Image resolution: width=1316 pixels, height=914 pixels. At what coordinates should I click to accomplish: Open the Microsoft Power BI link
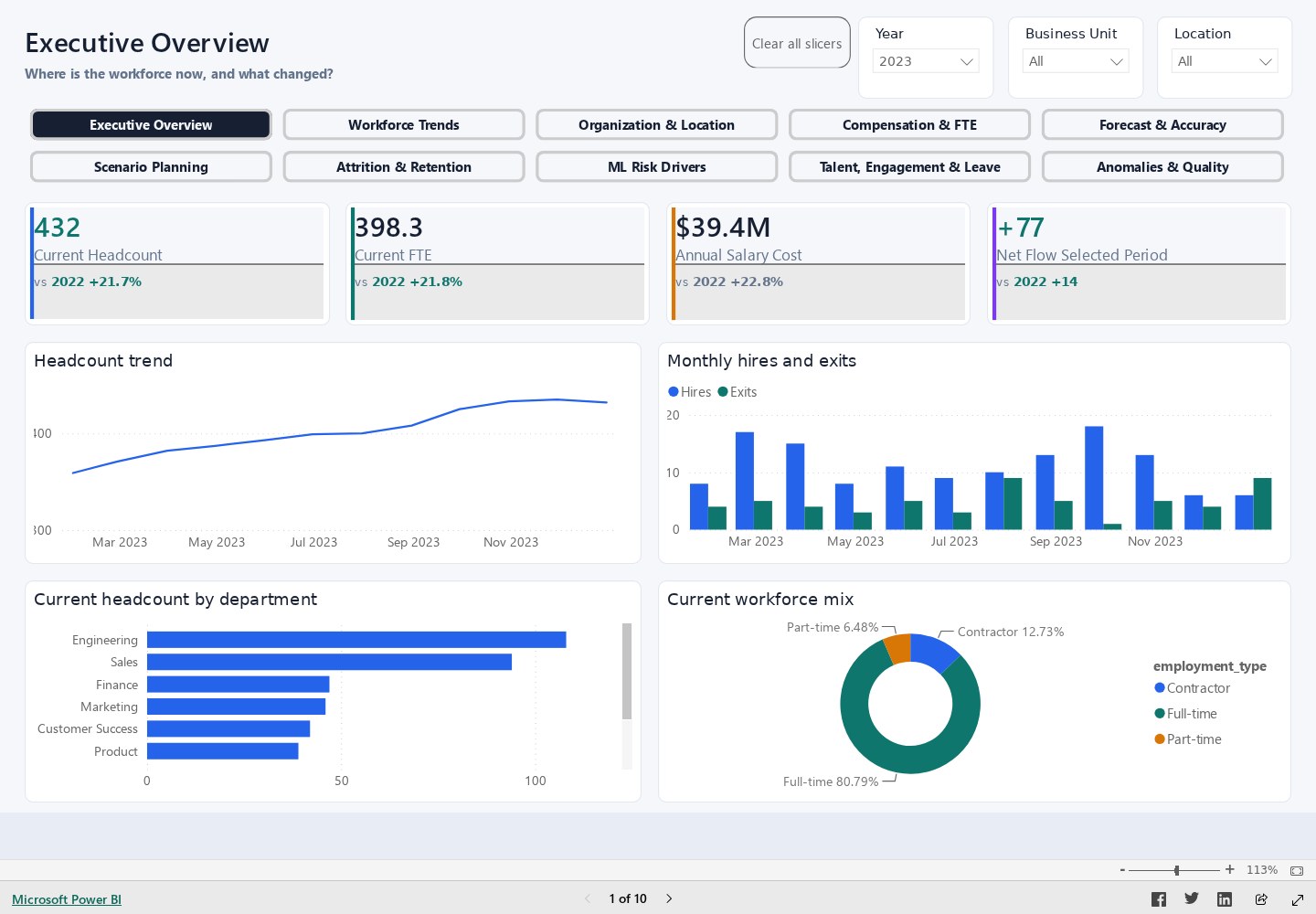(x=67, y=899)
